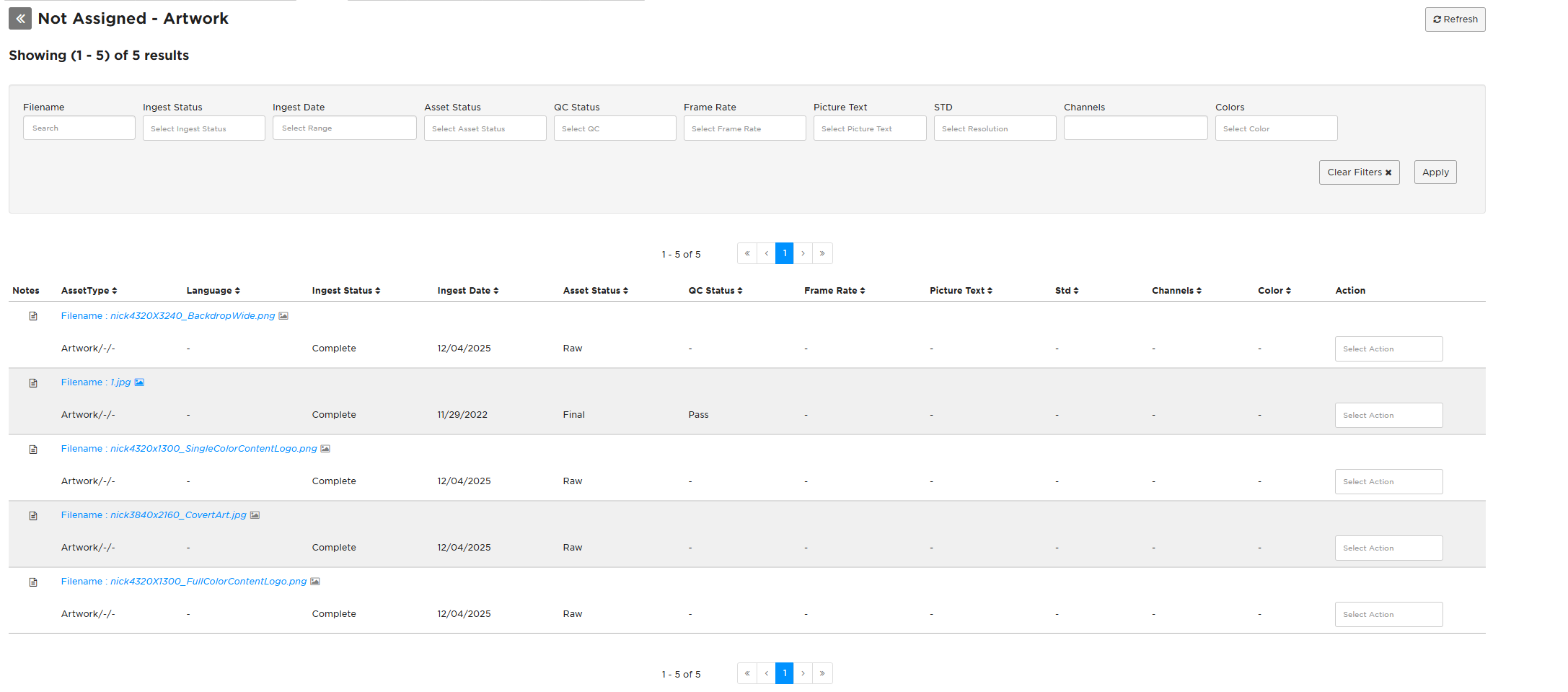The width and height of the screenshot is (1568, 692).
Task: Select page 1 in top pagination
Action: pos(785,253)
